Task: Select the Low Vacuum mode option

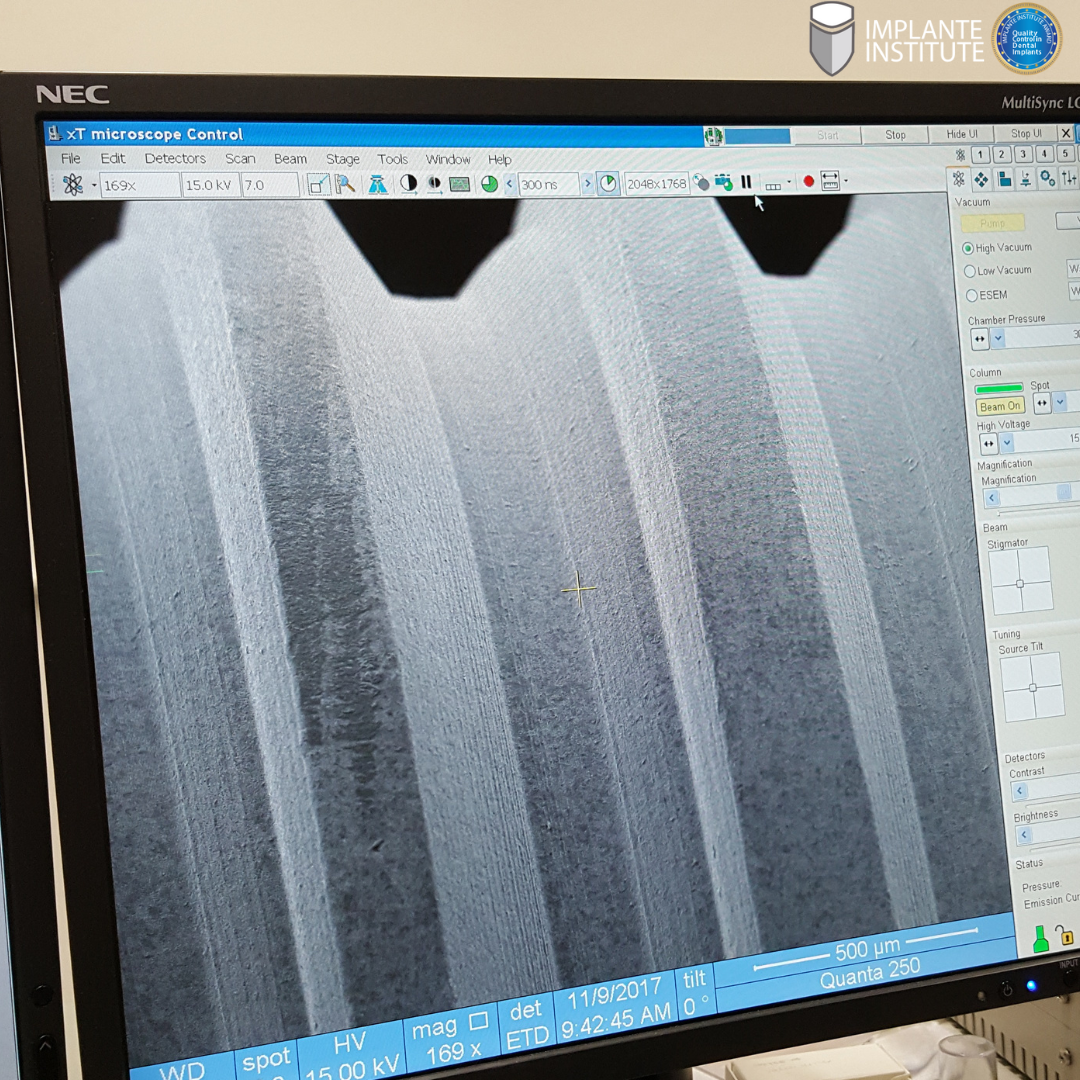Action: click(969, 271)
